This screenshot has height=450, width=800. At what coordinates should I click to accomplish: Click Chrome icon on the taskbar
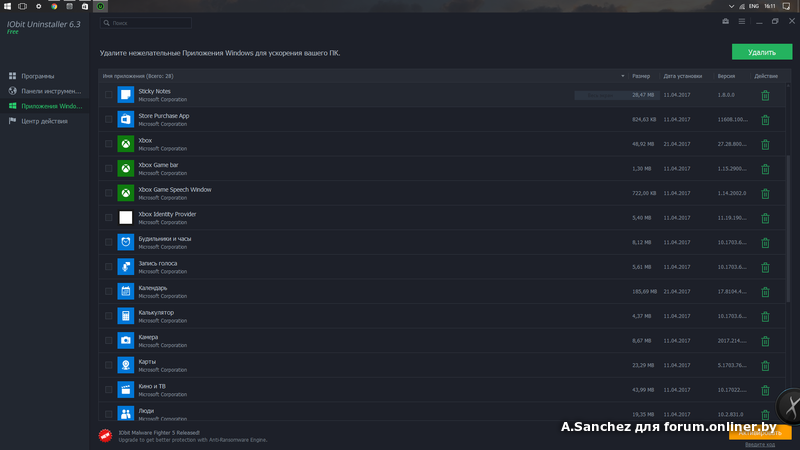pos(54,6)
